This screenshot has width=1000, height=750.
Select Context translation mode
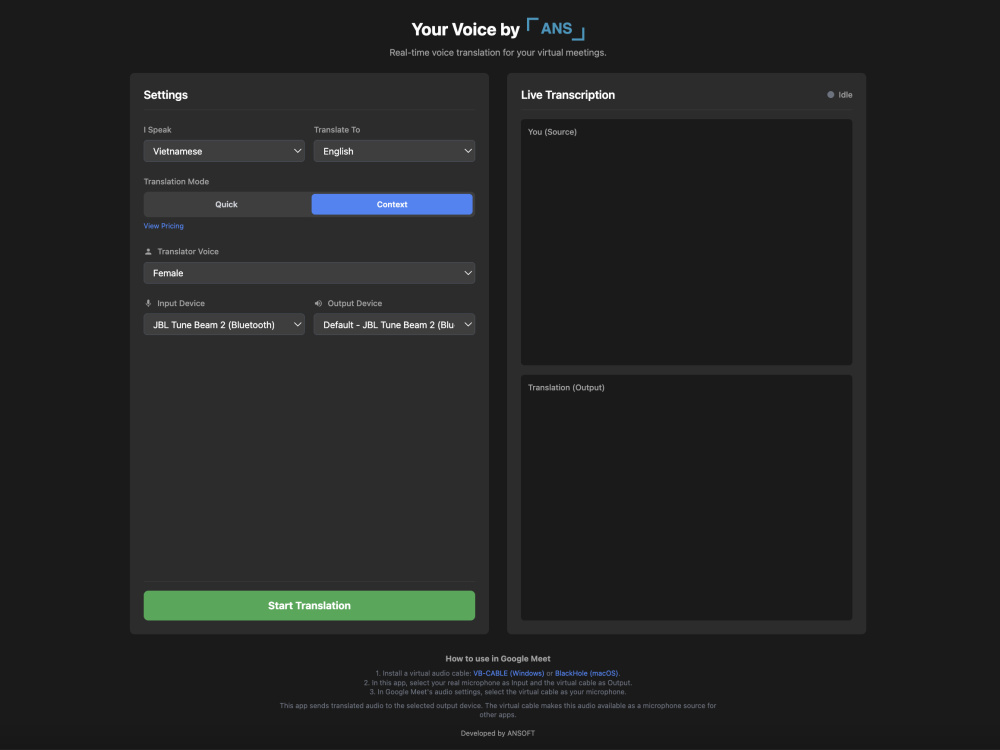click(392, 204)
